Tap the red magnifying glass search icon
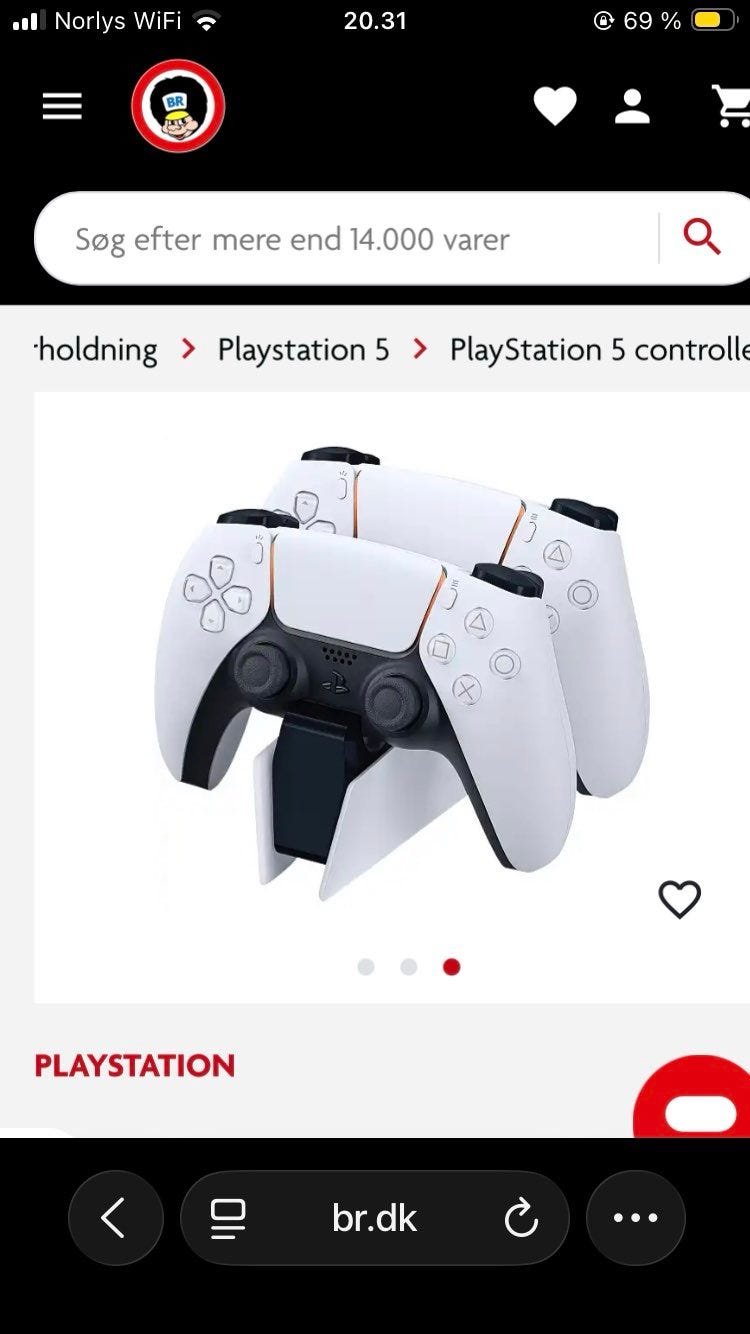The width and height of the screenshot is (750, 1334). (702, 238)
